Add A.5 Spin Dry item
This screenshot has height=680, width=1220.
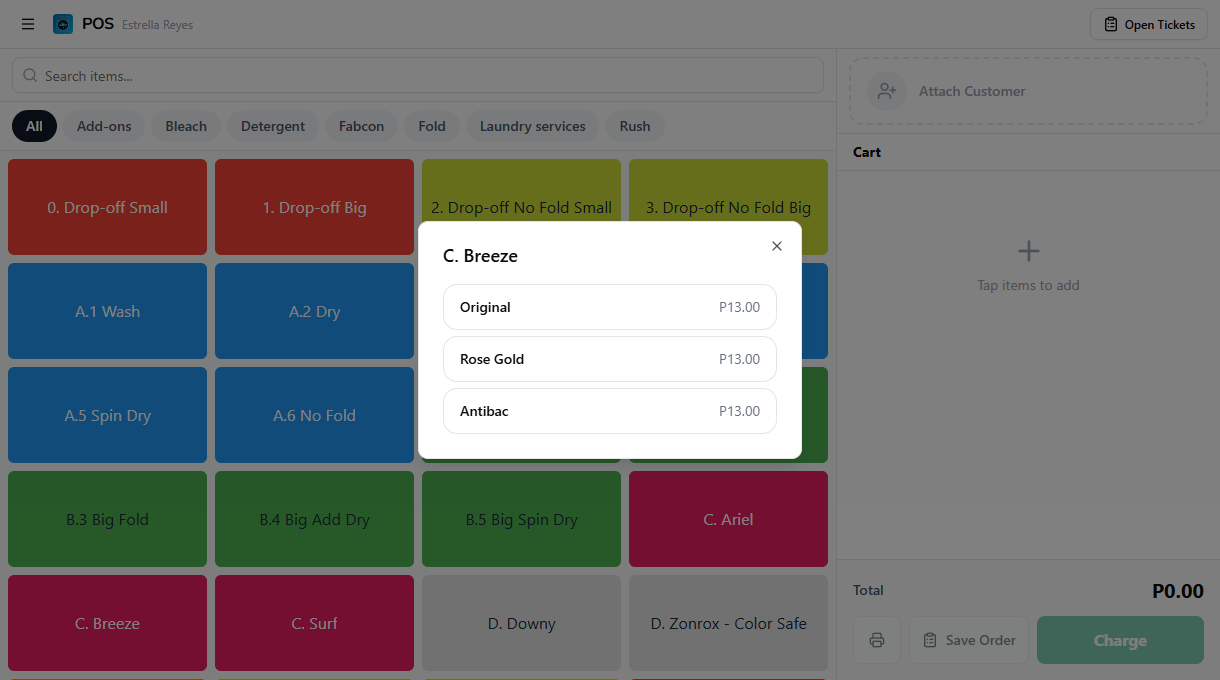107,415
